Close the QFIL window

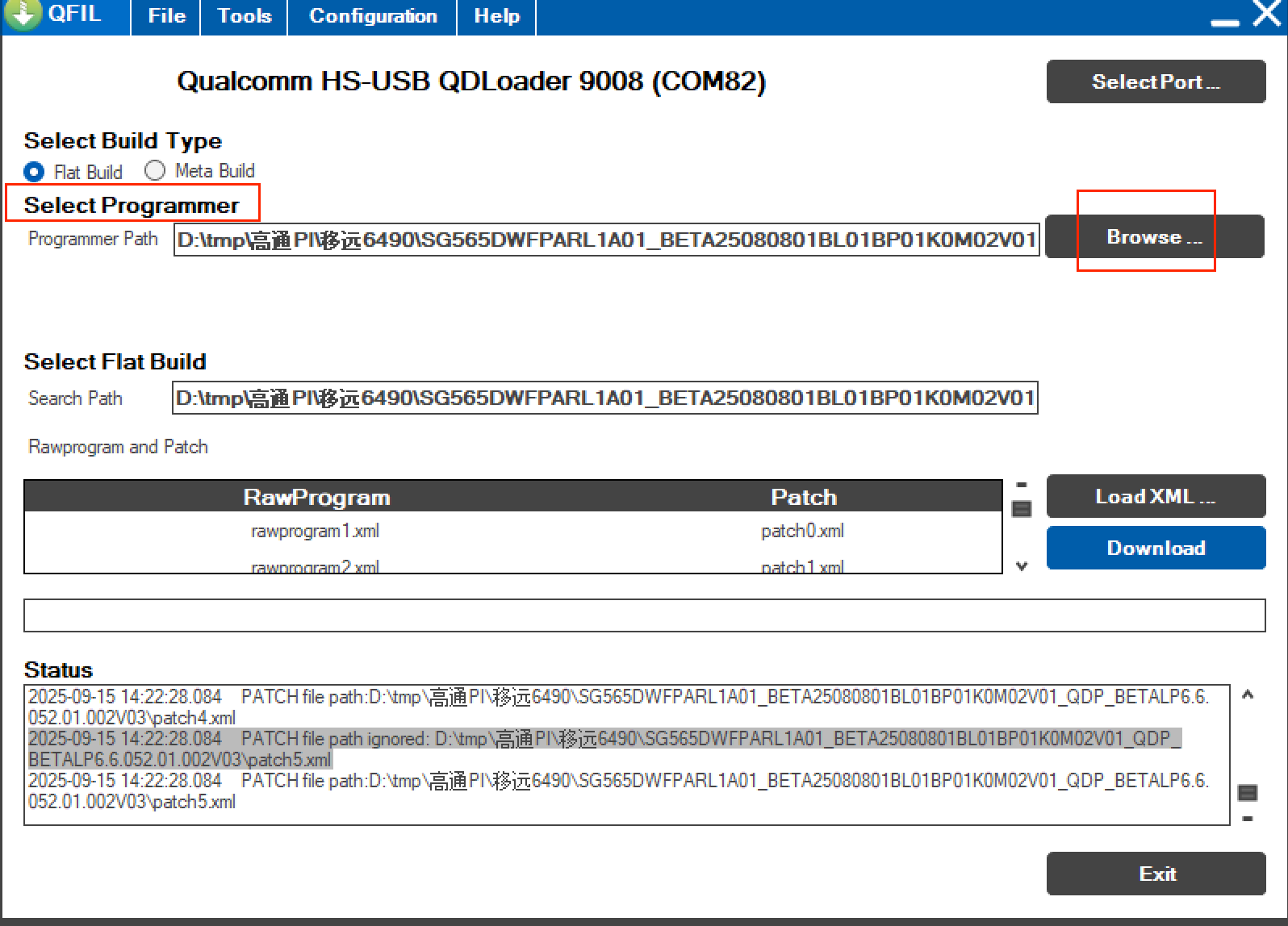click(1266, 14)
